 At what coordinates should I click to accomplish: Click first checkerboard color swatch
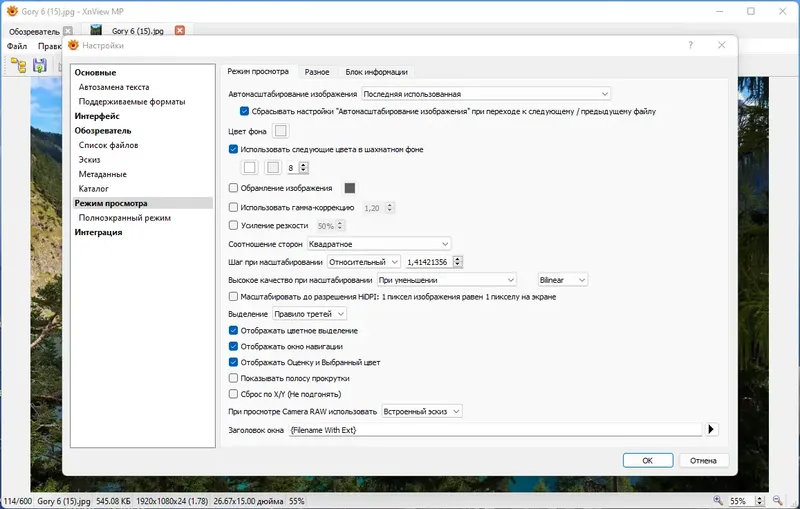click(249, 167)
